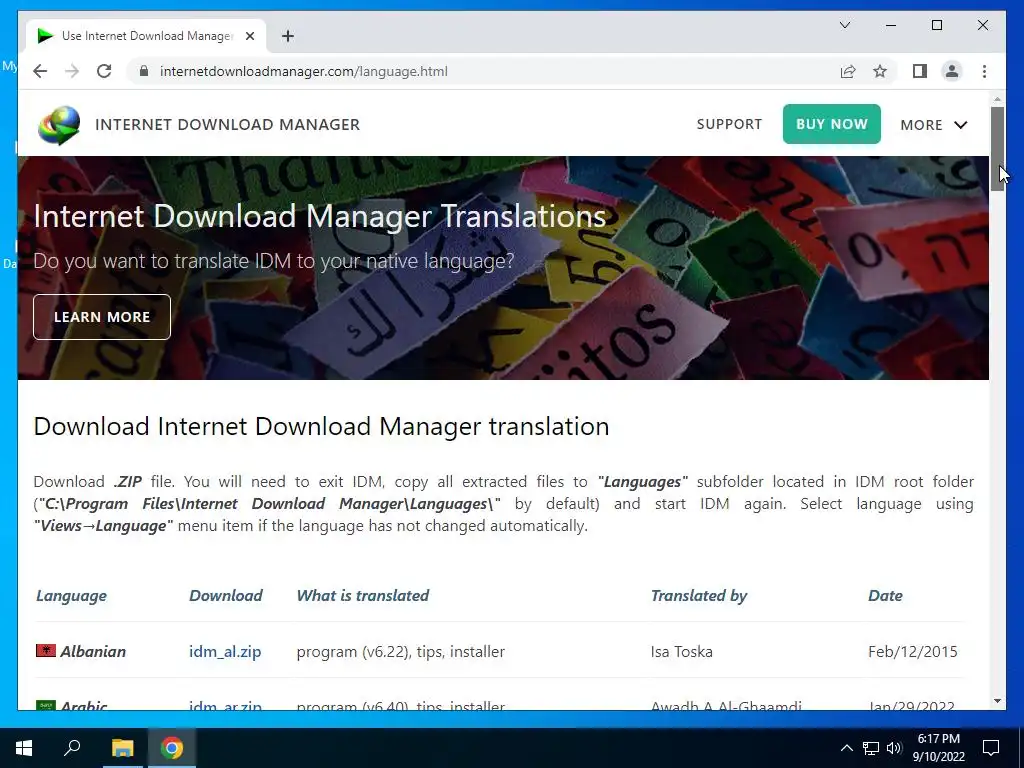Open the browser side panel icon
Screen dimensions: 1024x768
[920, 71]
